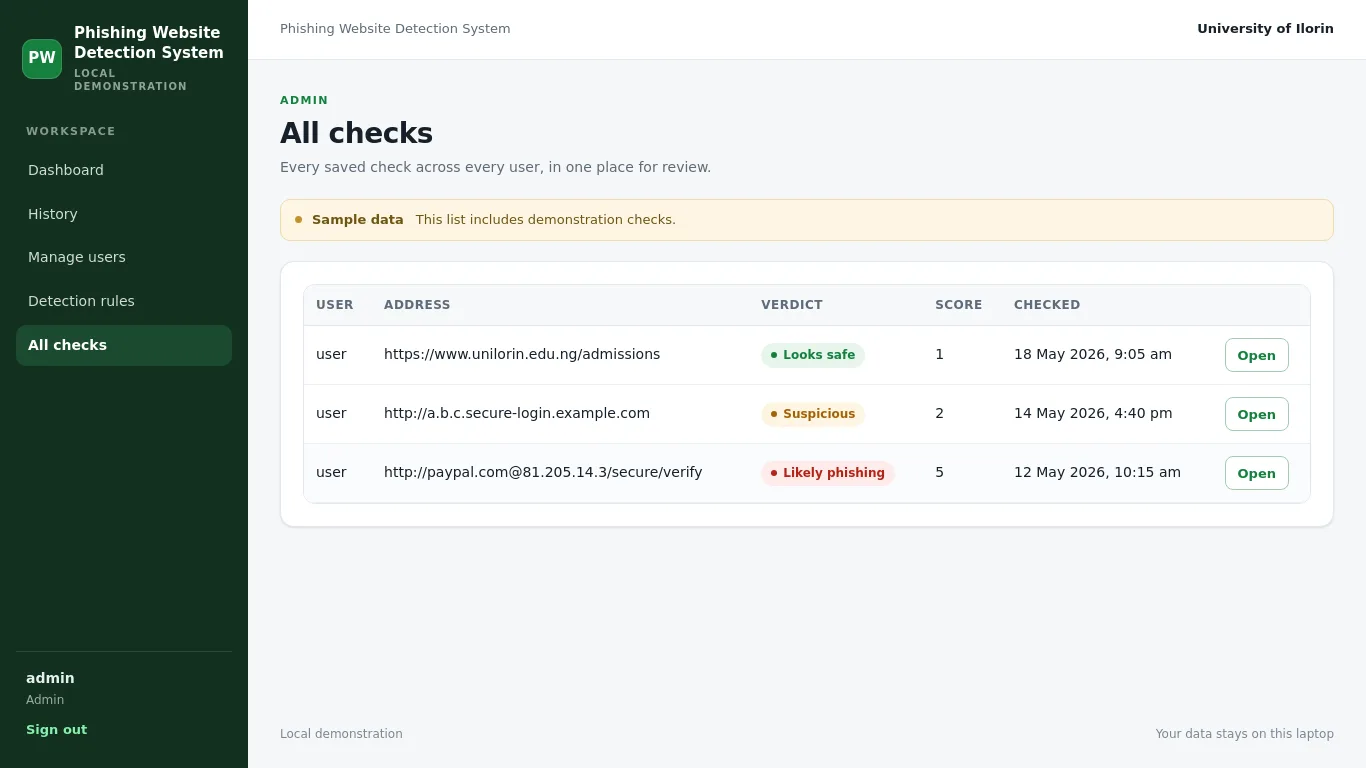Click the green PW logo icon
This screenshot has width=1366, height=768.
click(42, 59)
